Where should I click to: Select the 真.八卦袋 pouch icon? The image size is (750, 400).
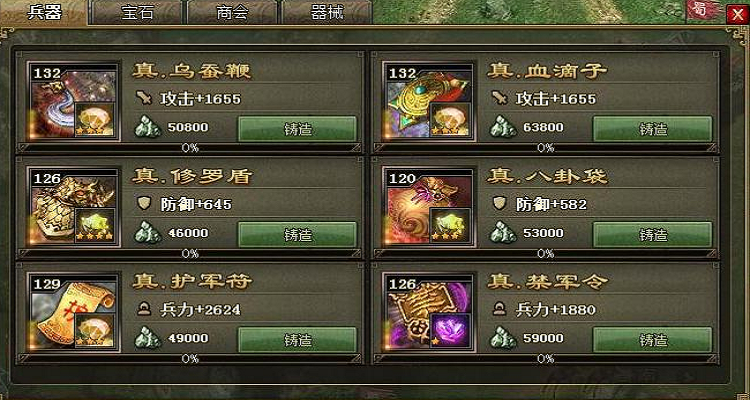tap(429, 207)
